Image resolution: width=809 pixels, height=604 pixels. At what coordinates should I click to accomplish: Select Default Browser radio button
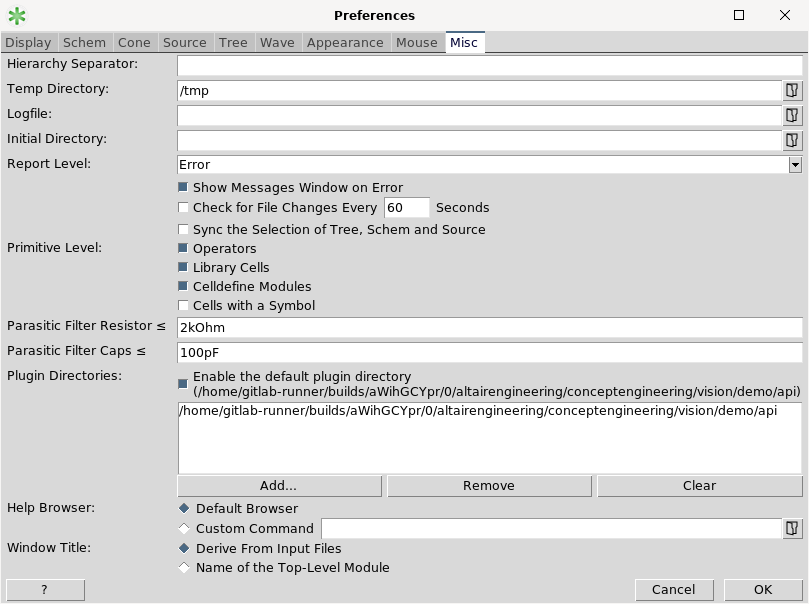[x=184, y=508]
